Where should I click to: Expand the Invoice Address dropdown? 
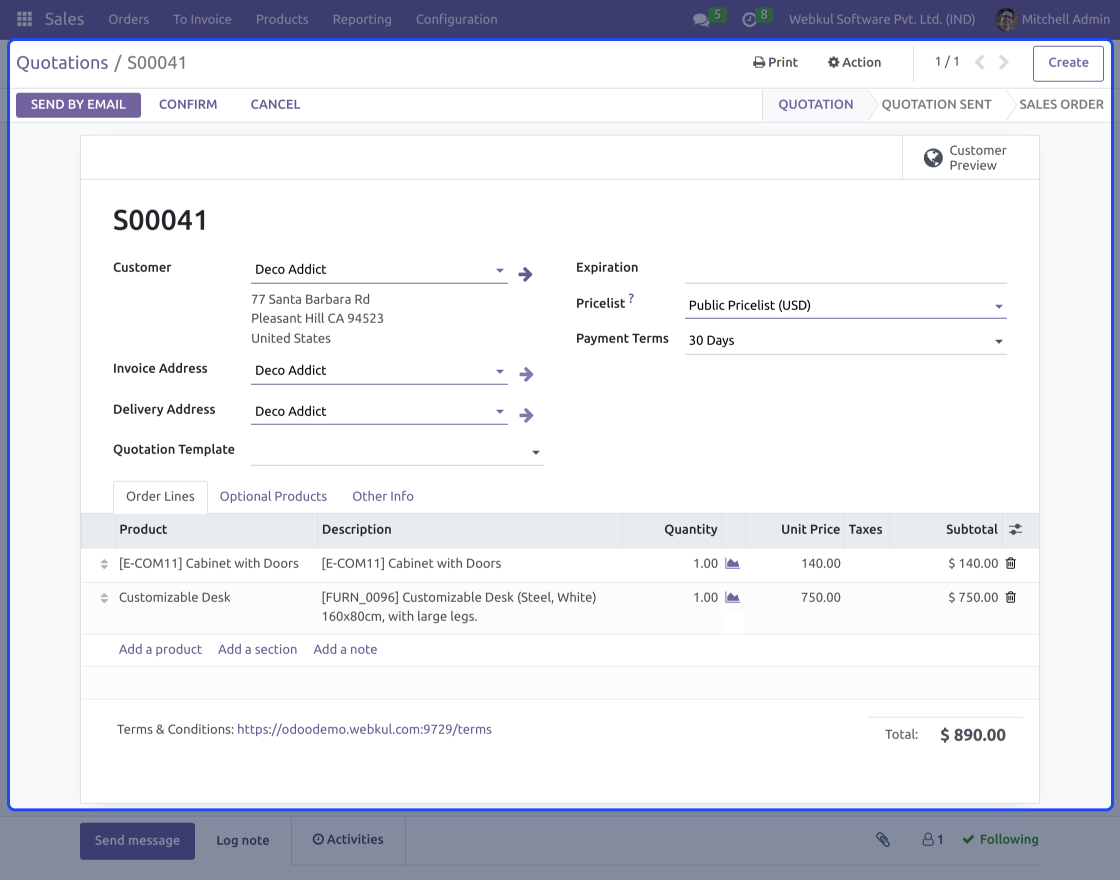tap(499, 371)
